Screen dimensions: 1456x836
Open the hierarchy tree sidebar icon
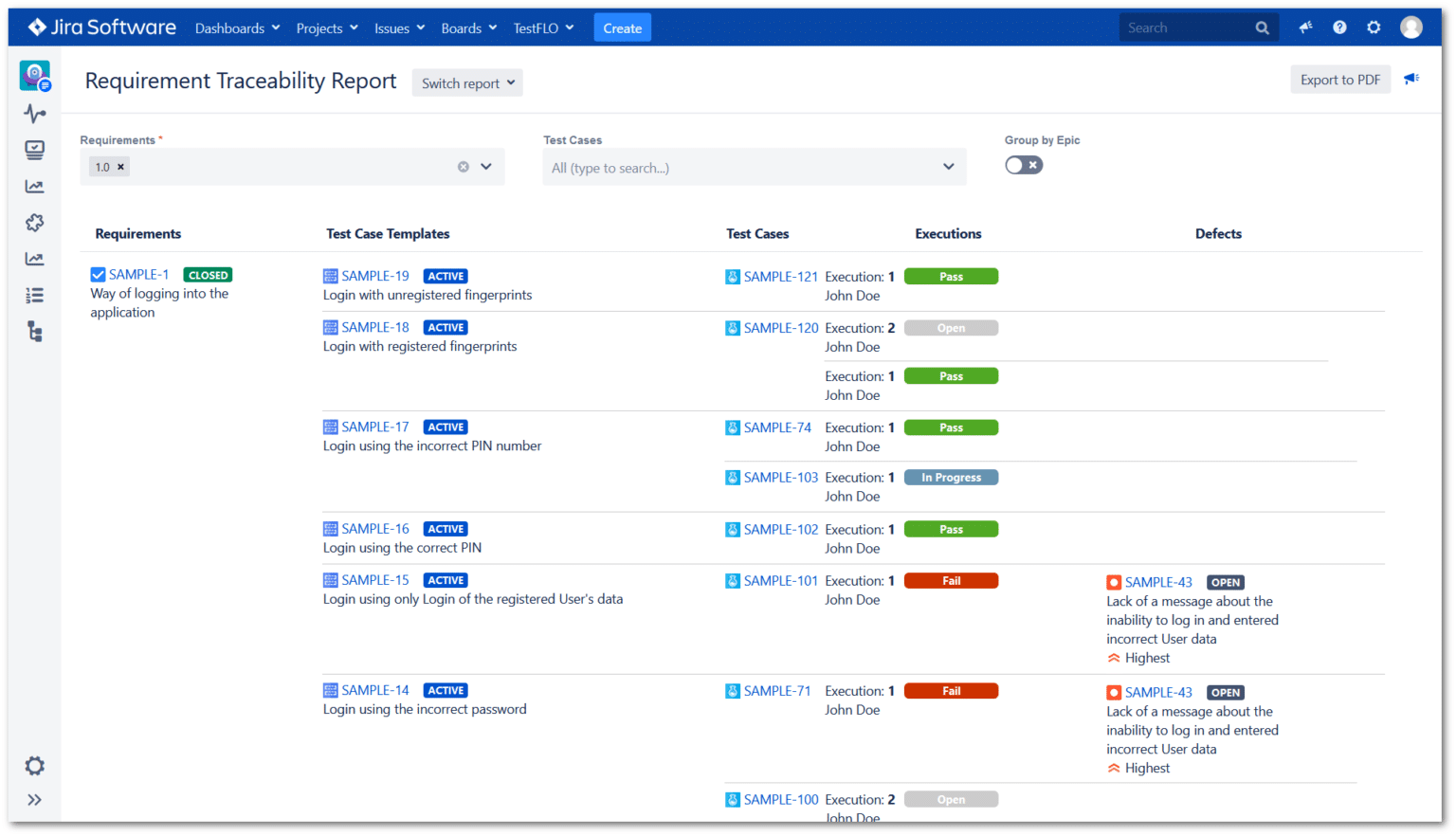(35, 332)
